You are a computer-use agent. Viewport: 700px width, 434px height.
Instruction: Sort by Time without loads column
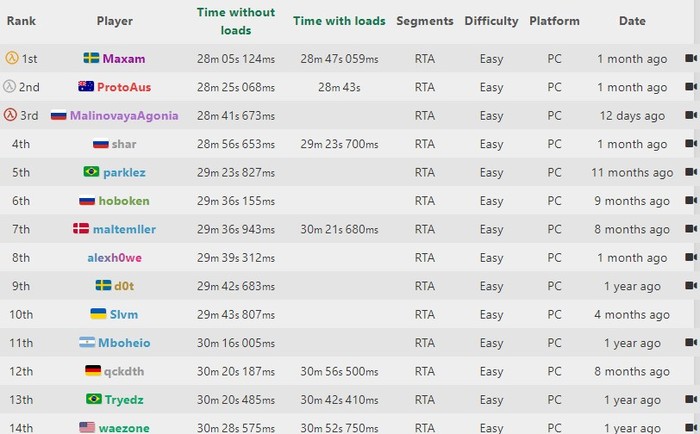235,21
